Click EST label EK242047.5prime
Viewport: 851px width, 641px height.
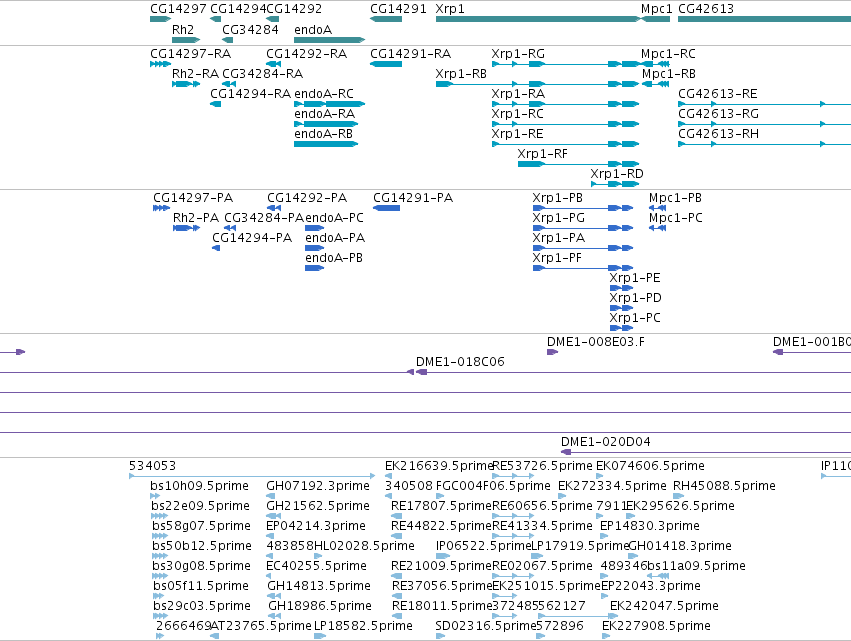click(x=664, y=607)
